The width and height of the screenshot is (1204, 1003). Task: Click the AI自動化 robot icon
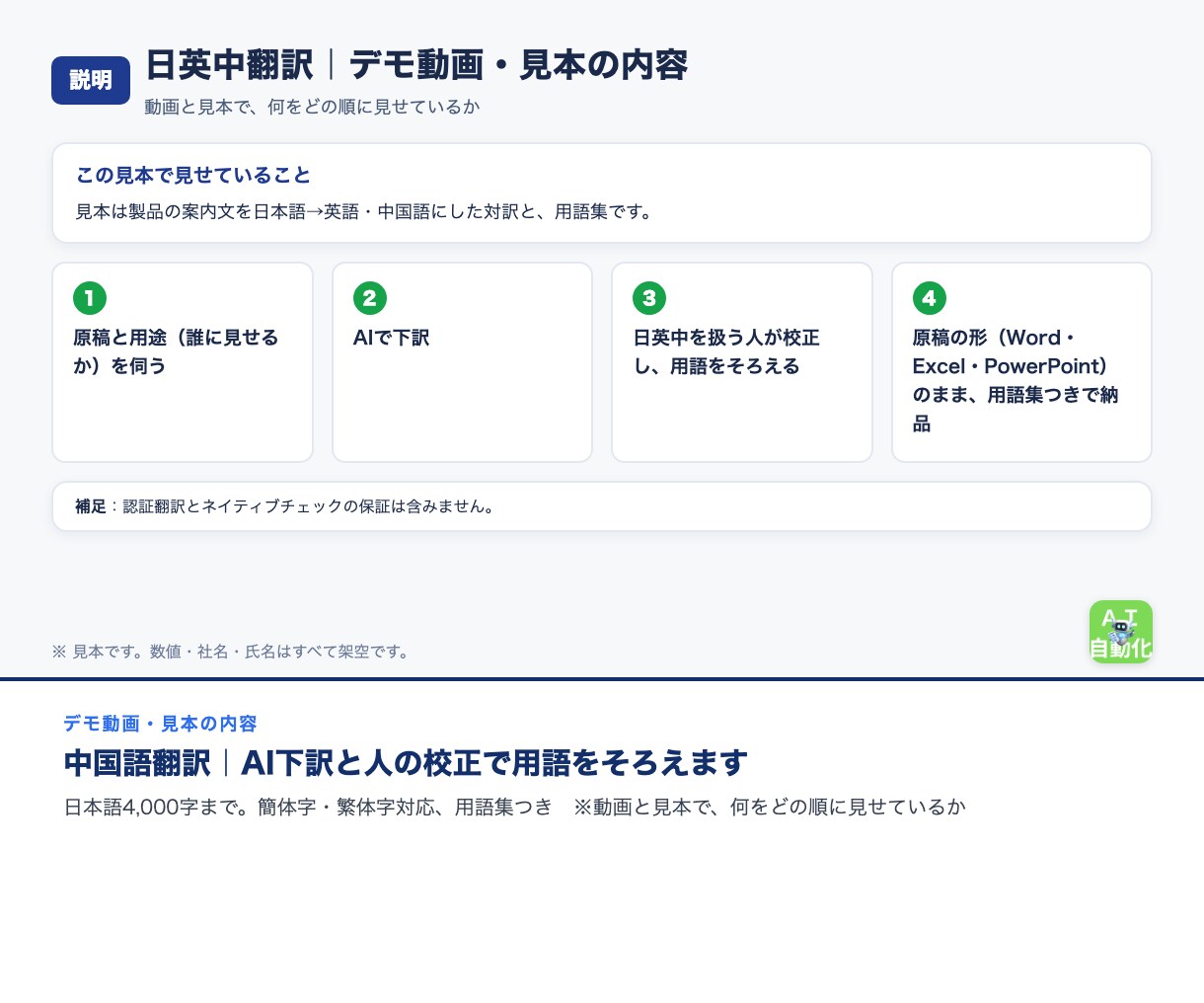coord(1121,632)
